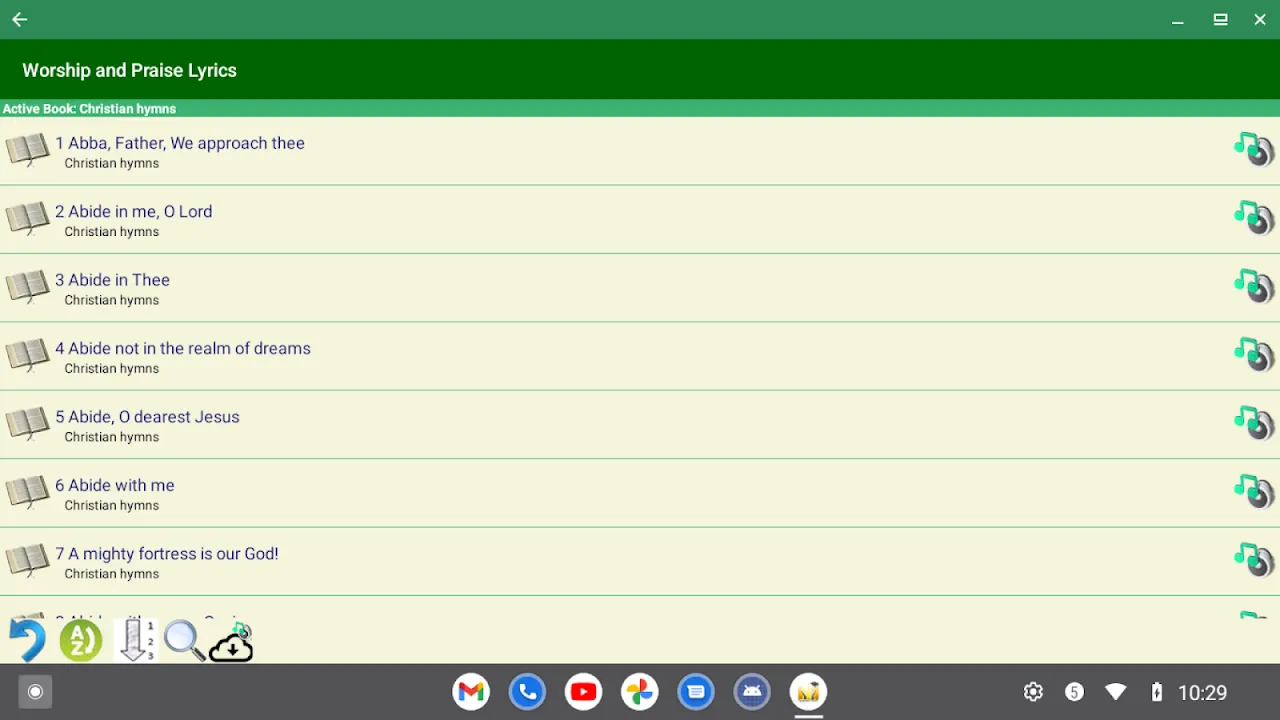The image size is (1280, 720).
Task: Open the settings gear in system tray
Action: coord(1033,692)
